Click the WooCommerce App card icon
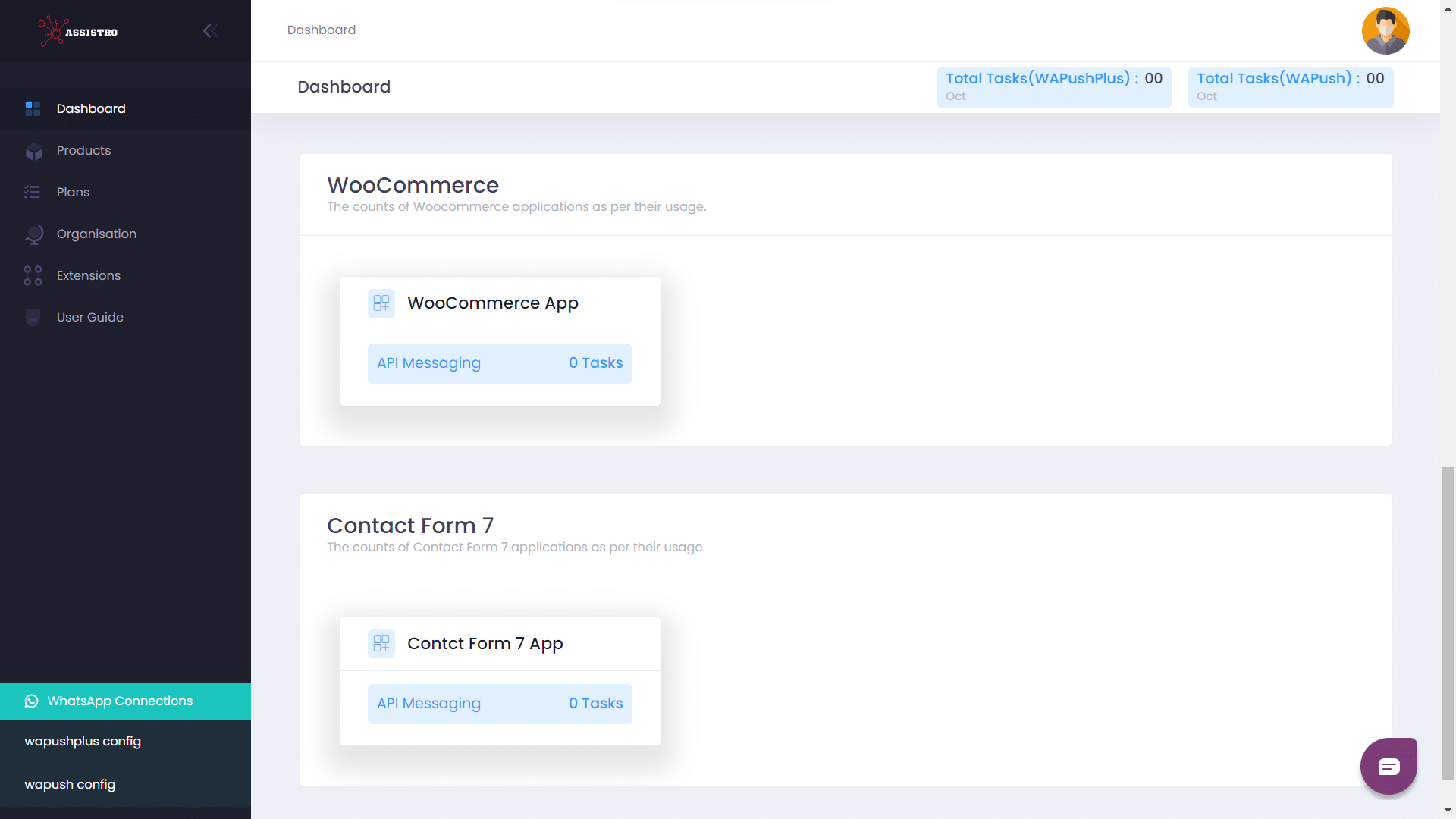 click(x=381, y=303)
